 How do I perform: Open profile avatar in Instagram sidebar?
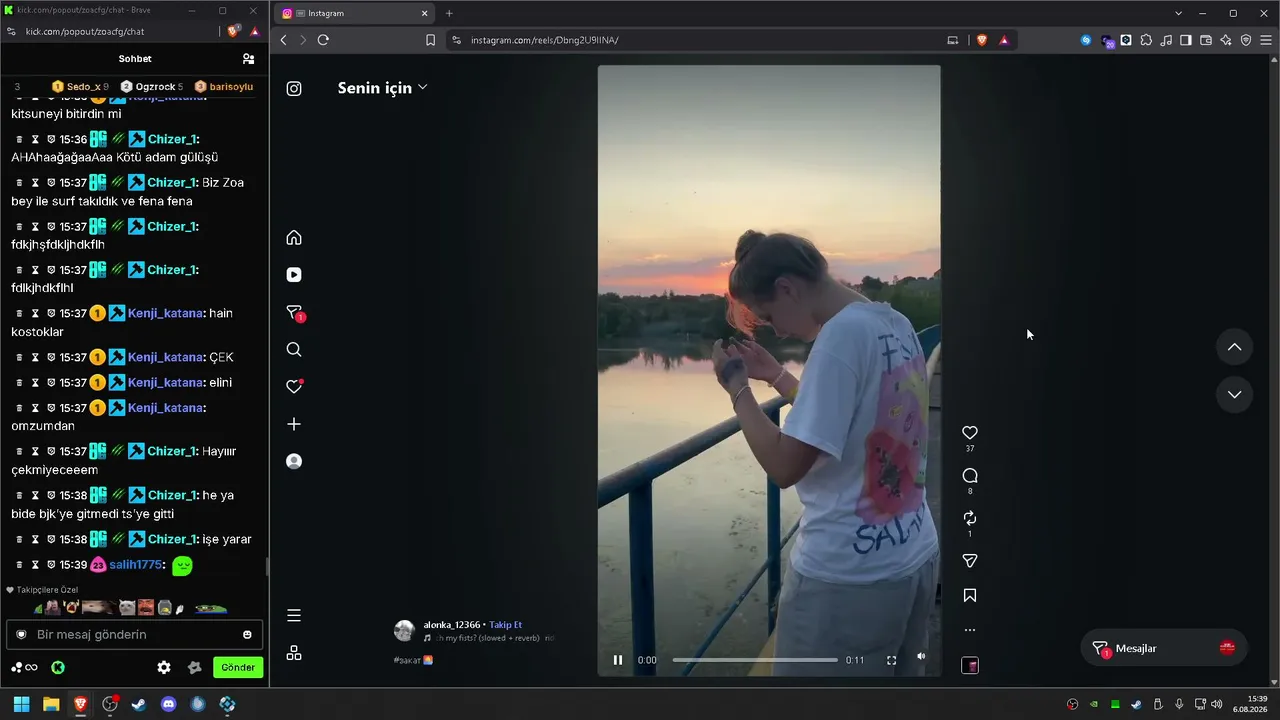click(294, 461)
